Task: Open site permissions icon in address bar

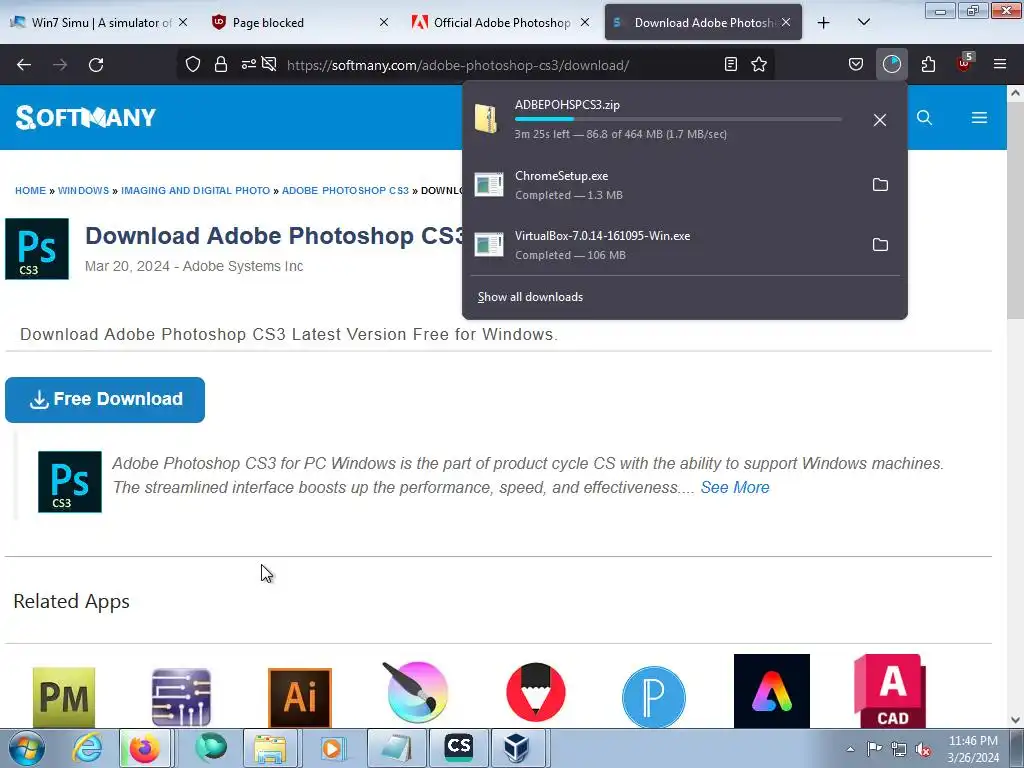Action: 249,64
